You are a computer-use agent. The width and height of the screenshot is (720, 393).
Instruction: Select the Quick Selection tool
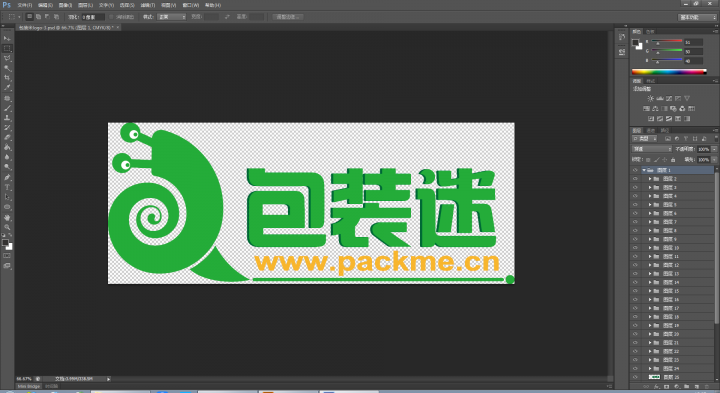click(x=7, y=68)
